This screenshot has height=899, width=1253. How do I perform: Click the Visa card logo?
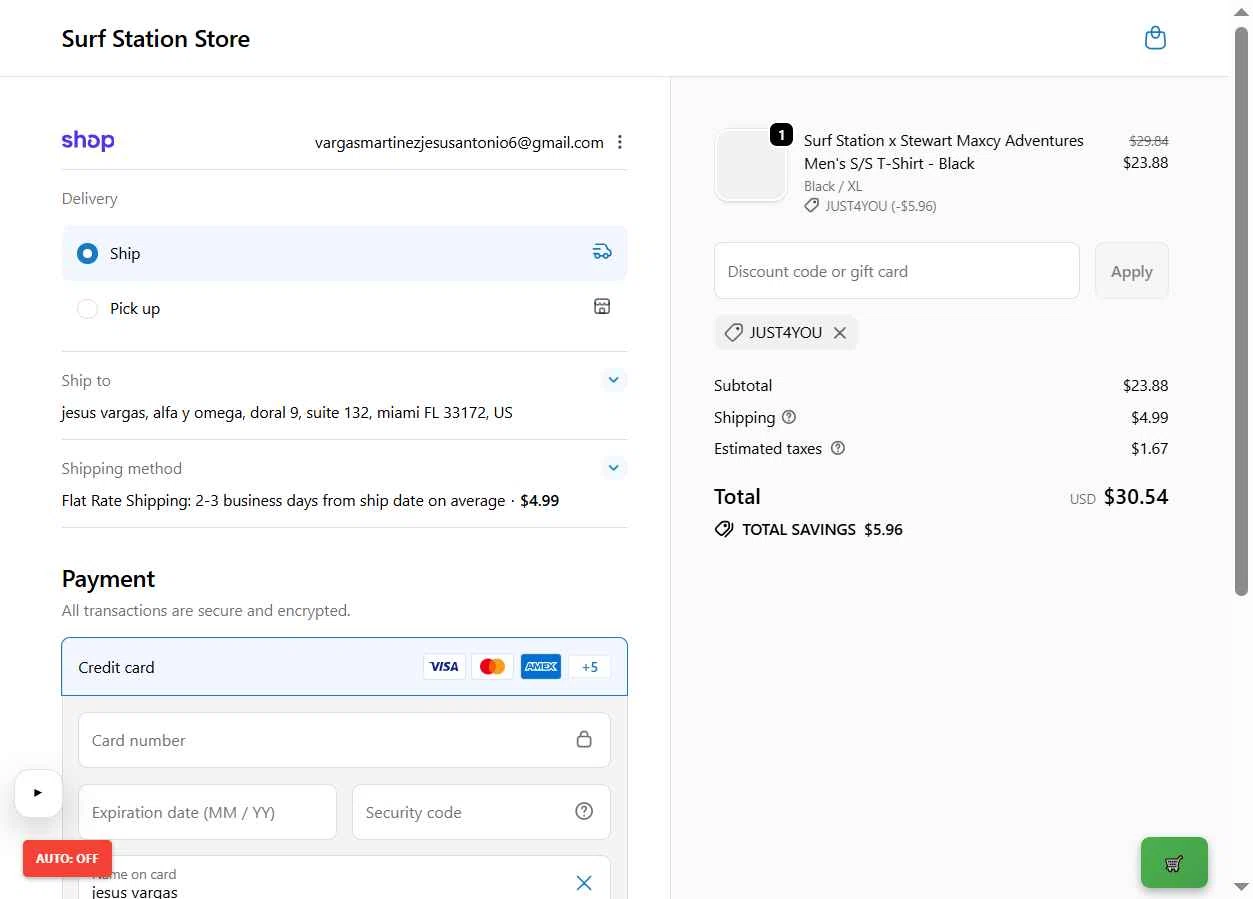(444, 667)
